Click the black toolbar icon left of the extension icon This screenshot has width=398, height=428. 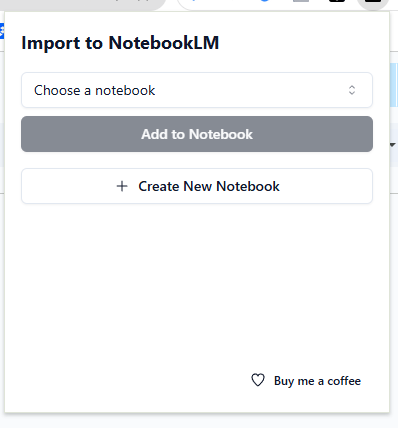click(x=337, y=1)
